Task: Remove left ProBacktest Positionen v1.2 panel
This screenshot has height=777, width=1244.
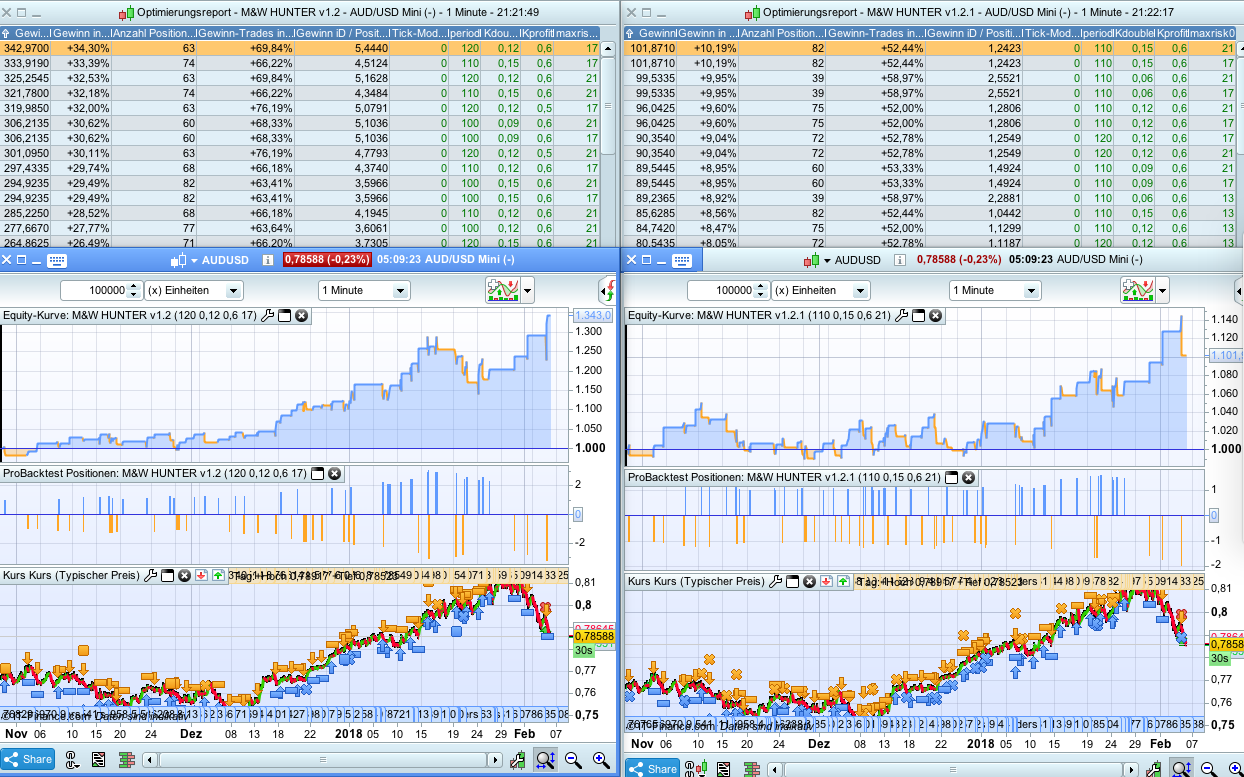Action: (x=335, y=473)
